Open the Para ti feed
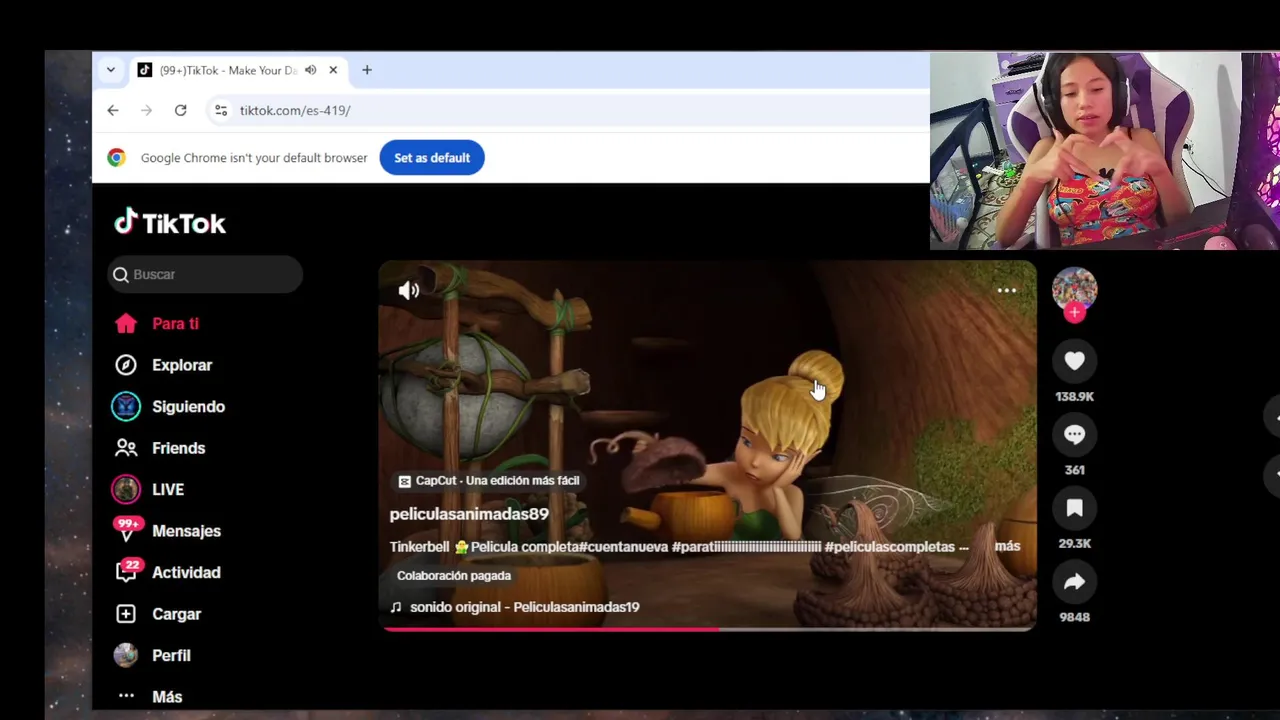Viewport: 1280px width, 720px height. pyautogui.click(x=175, y=324)
